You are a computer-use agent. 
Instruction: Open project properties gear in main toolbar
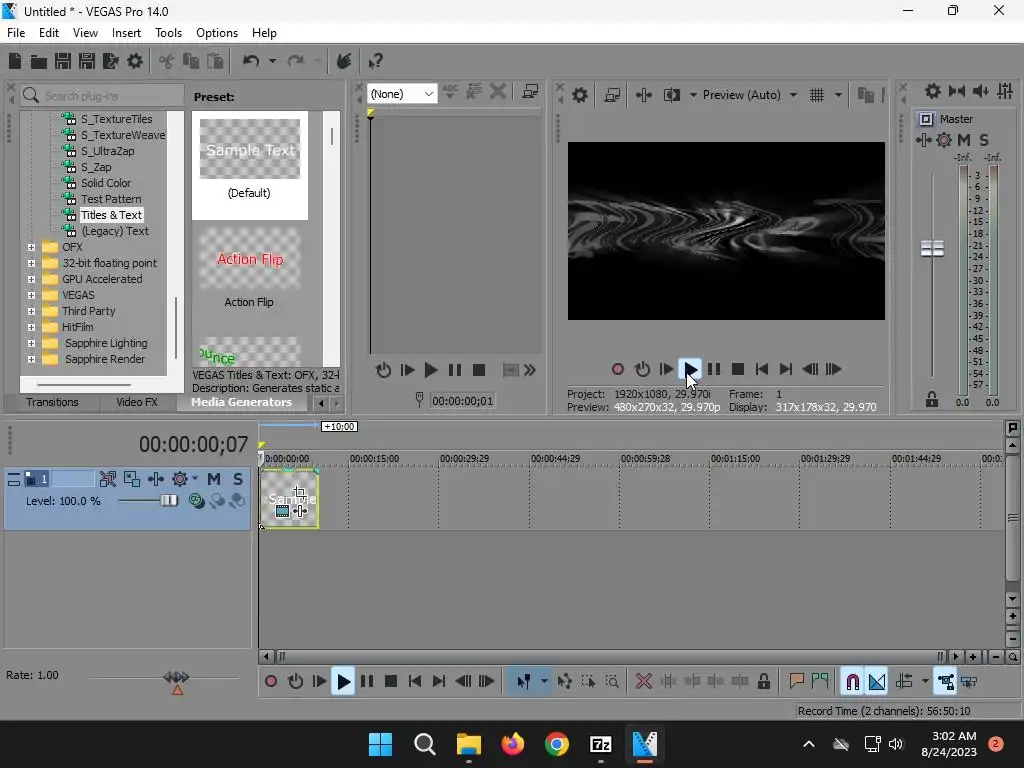coord(135,61)
